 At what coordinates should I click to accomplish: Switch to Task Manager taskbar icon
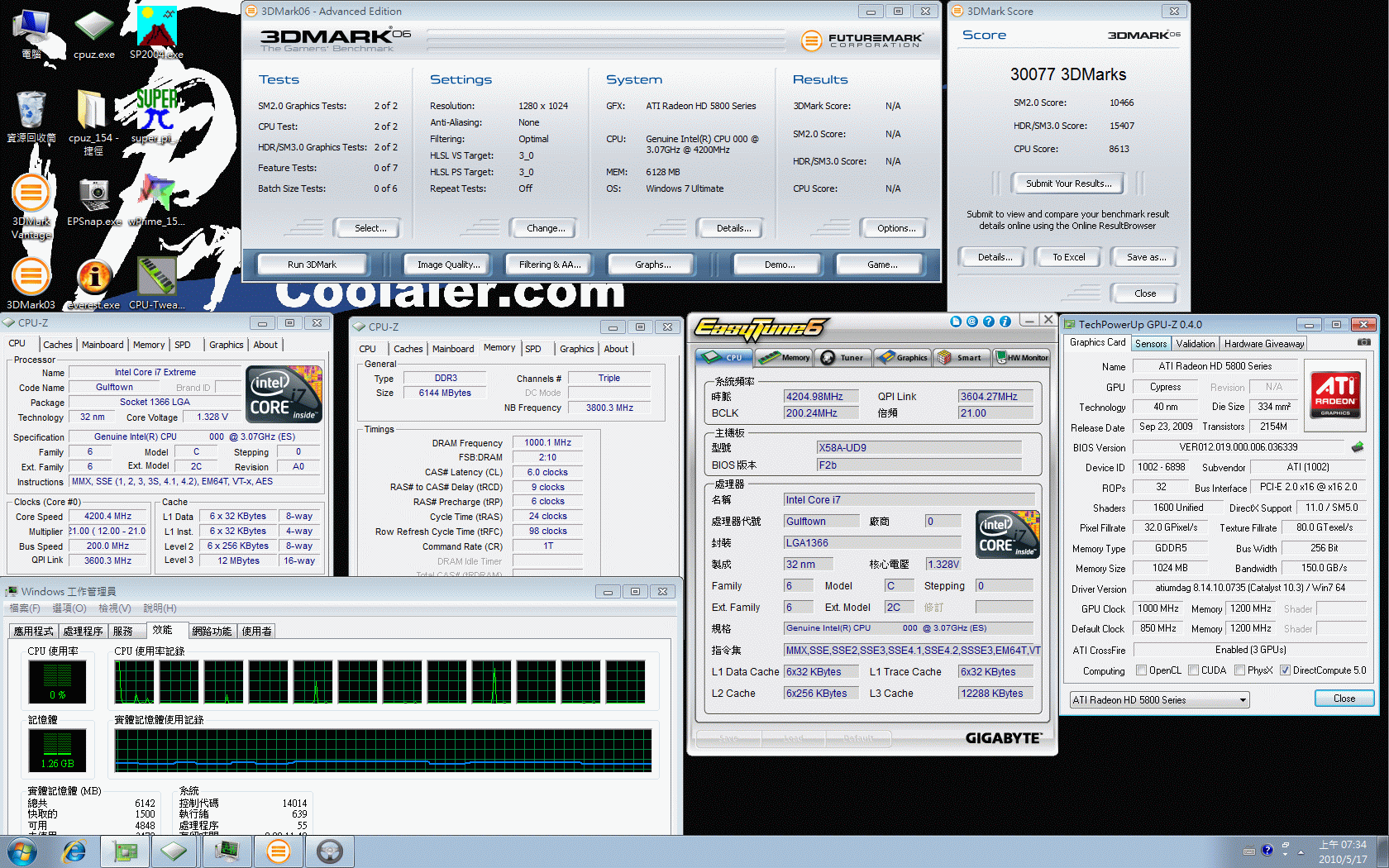click(227, 851)
